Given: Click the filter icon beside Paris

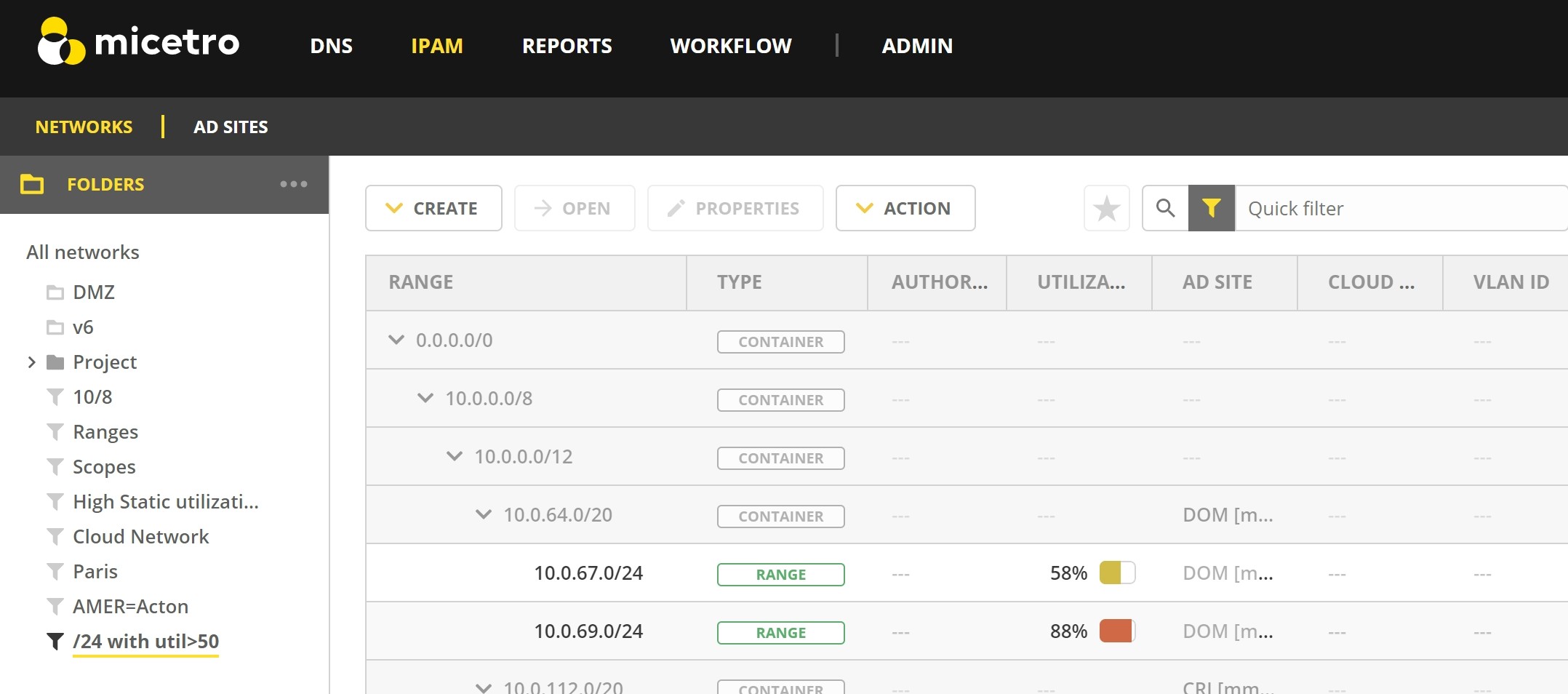Looking at the screenshot, I should point(55,572).
